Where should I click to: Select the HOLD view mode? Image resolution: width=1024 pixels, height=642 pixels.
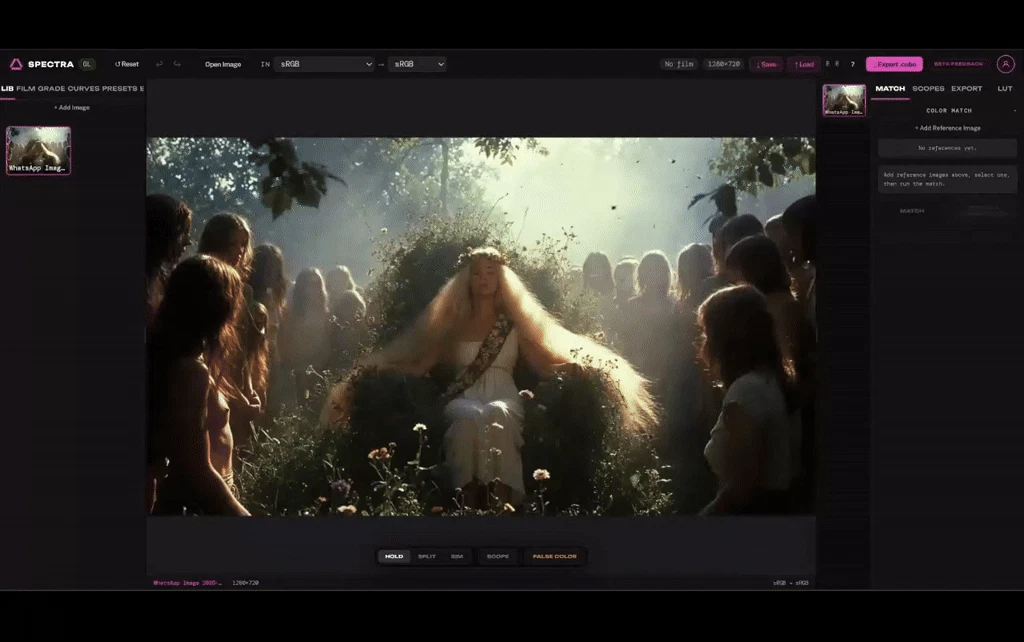point(394,556)
